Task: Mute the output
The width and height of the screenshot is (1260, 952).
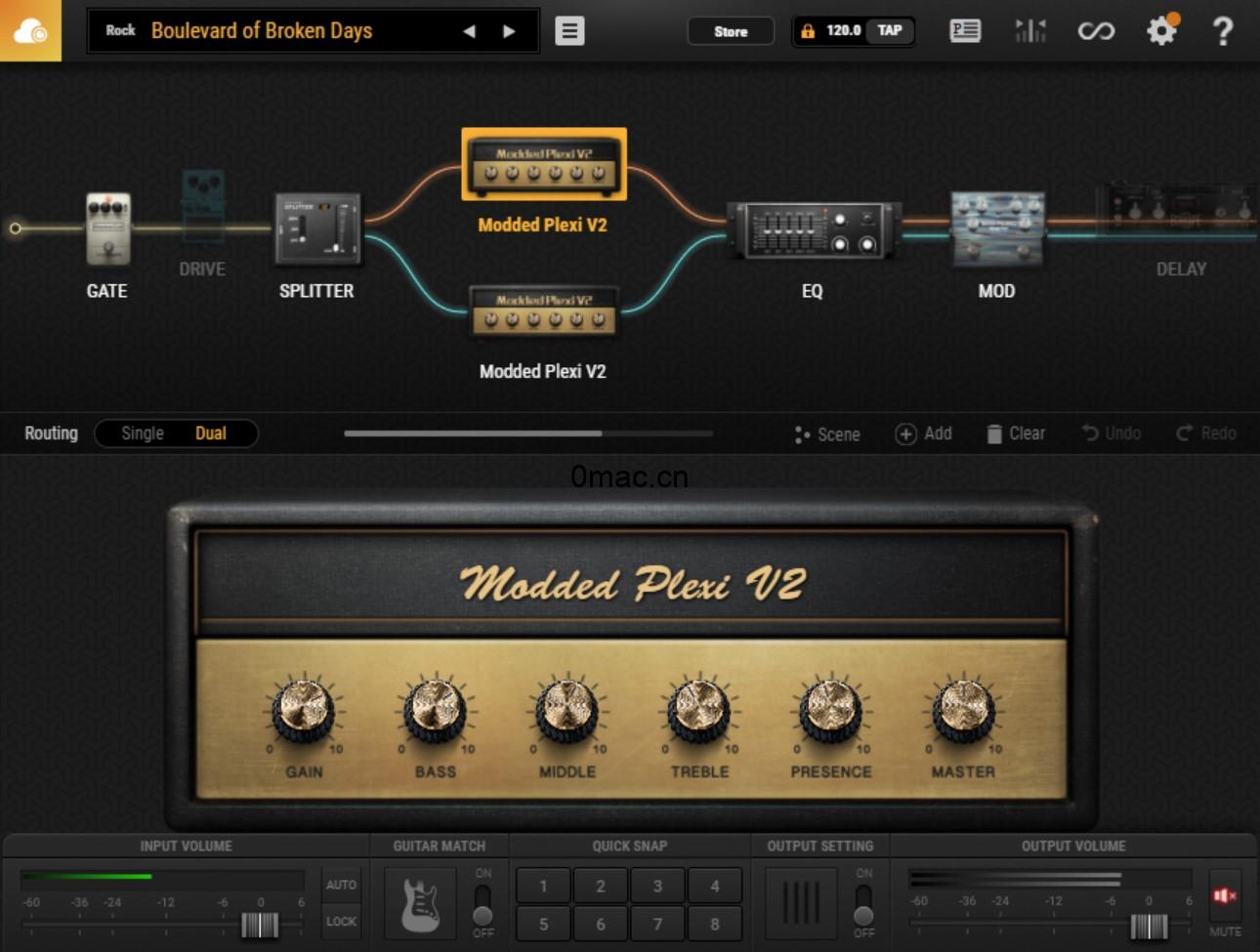Action: pos(1225,895)
